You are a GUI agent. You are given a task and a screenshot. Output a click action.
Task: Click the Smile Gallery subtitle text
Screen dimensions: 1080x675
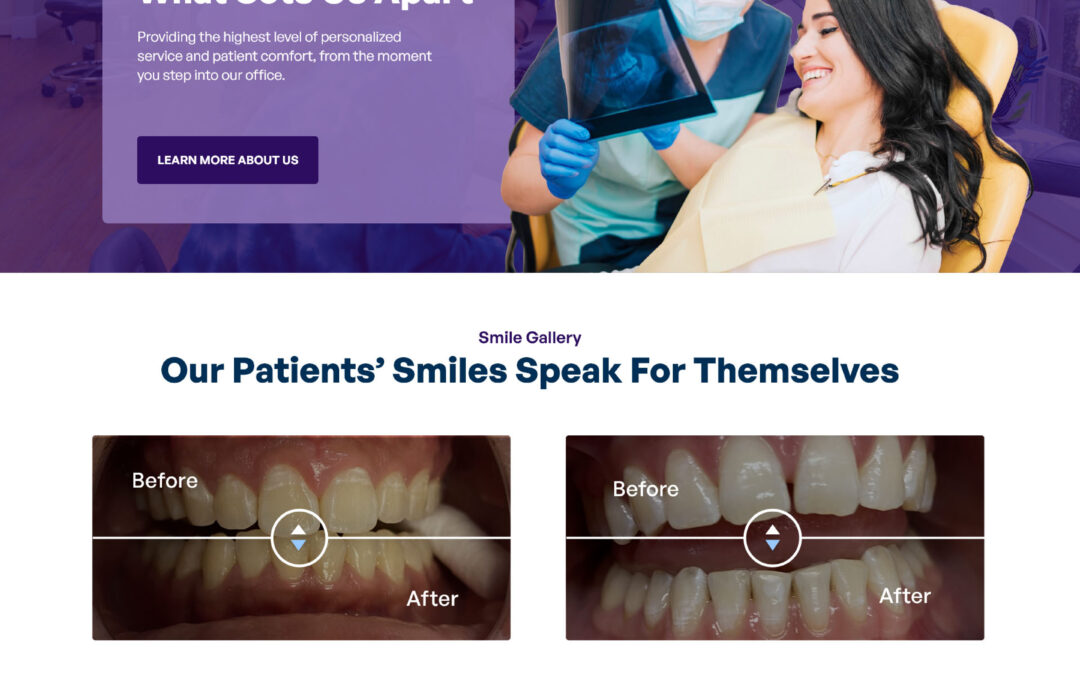click(x=530, y=338)
